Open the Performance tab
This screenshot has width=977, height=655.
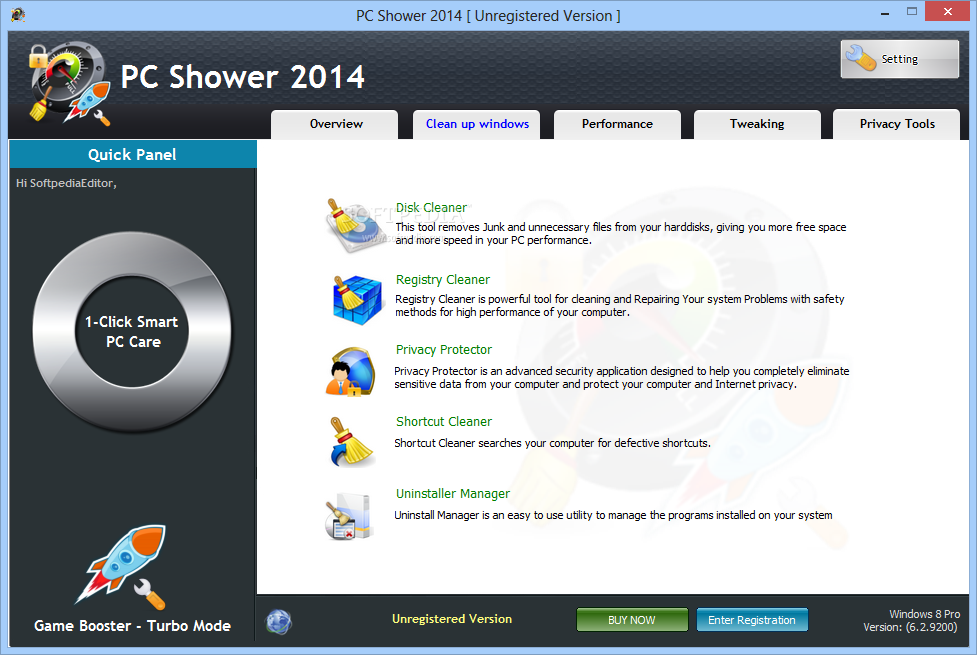(x=617, y=124)
